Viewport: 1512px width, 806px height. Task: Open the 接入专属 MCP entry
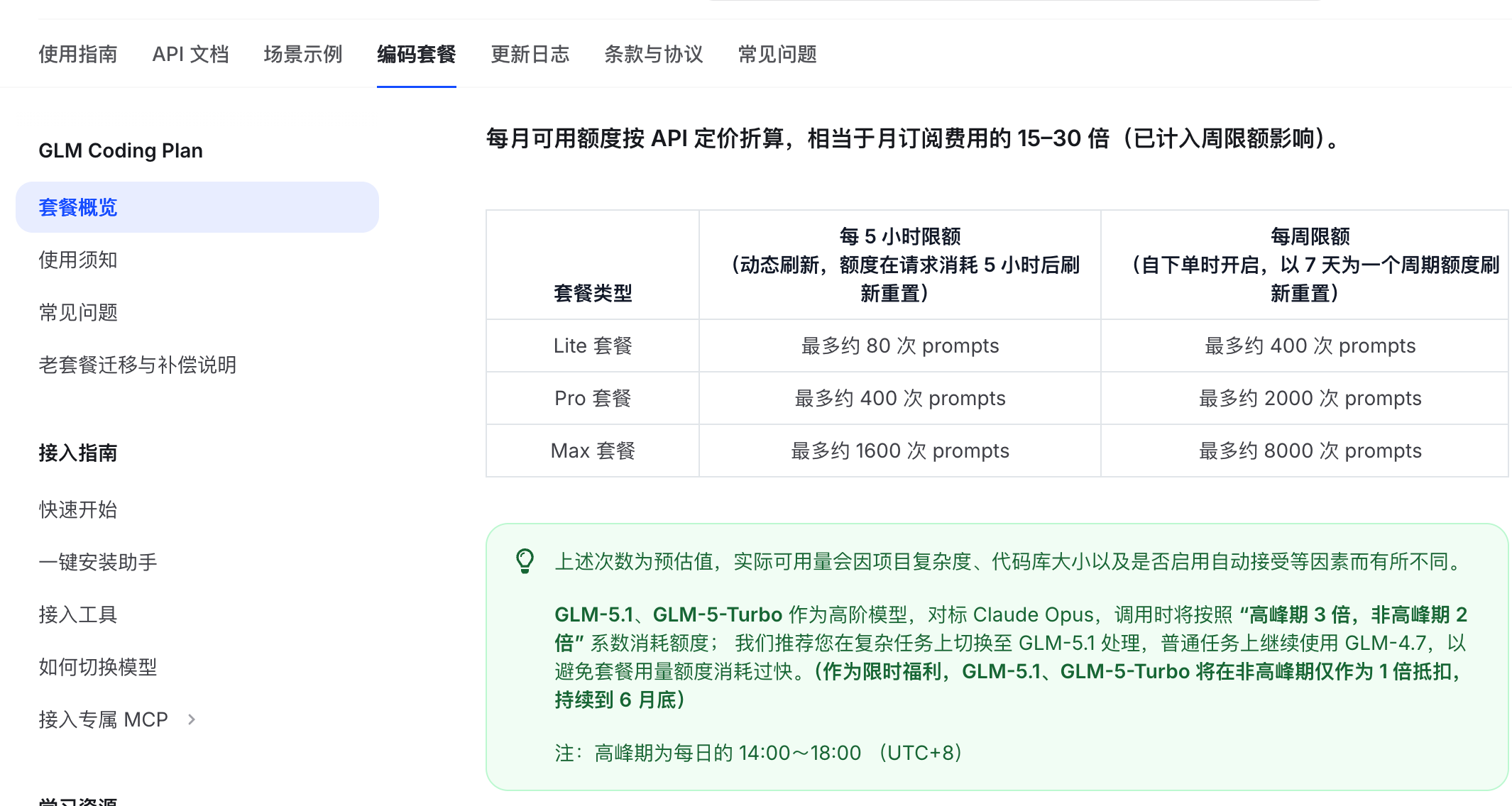(104, 719)
